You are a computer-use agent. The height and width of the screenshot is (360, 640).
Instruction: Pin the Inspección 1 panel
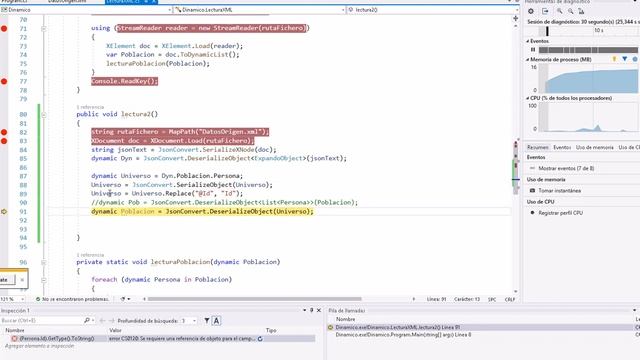click(311, 311)
